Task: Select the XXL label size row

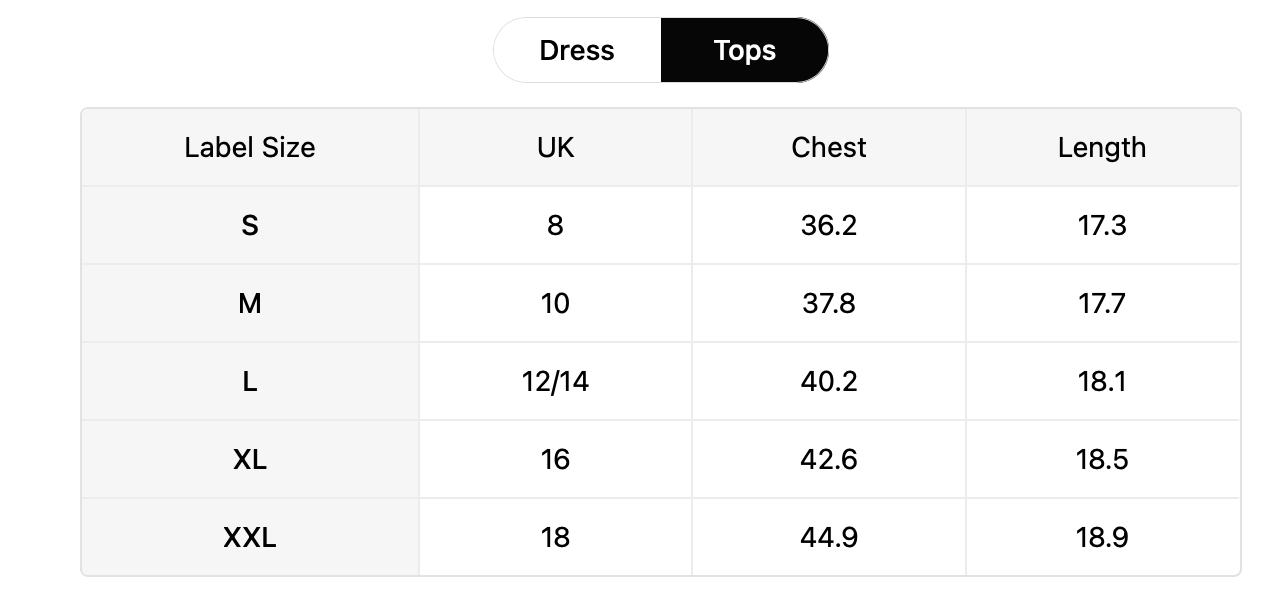Action: (660, 537)
